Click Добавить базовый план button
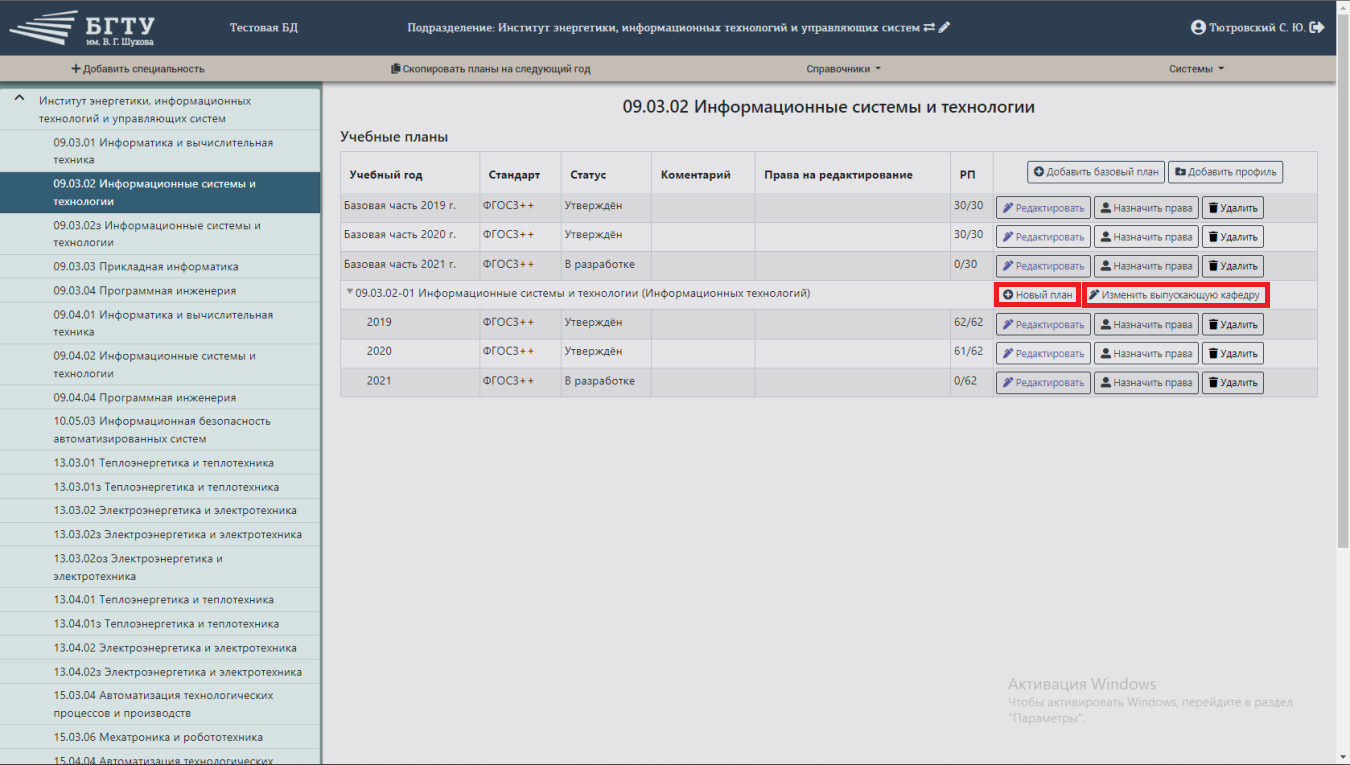The width and height of the screenshot is (1350, 765). tap(1096, 172)
